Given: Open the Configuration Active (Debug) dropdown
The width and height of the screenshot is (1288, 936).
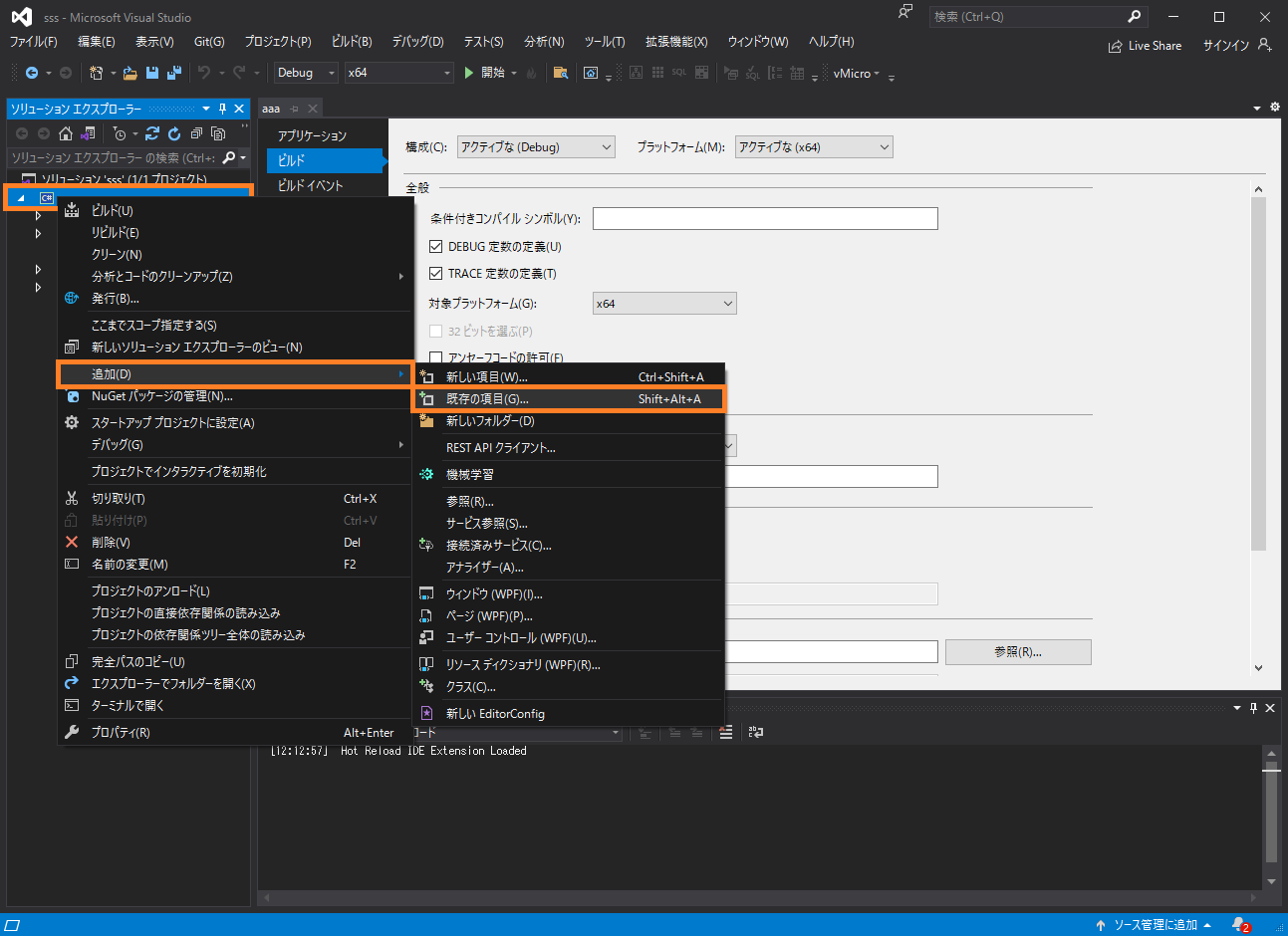Looking at the screenshot, I should (x=536, y=147).
